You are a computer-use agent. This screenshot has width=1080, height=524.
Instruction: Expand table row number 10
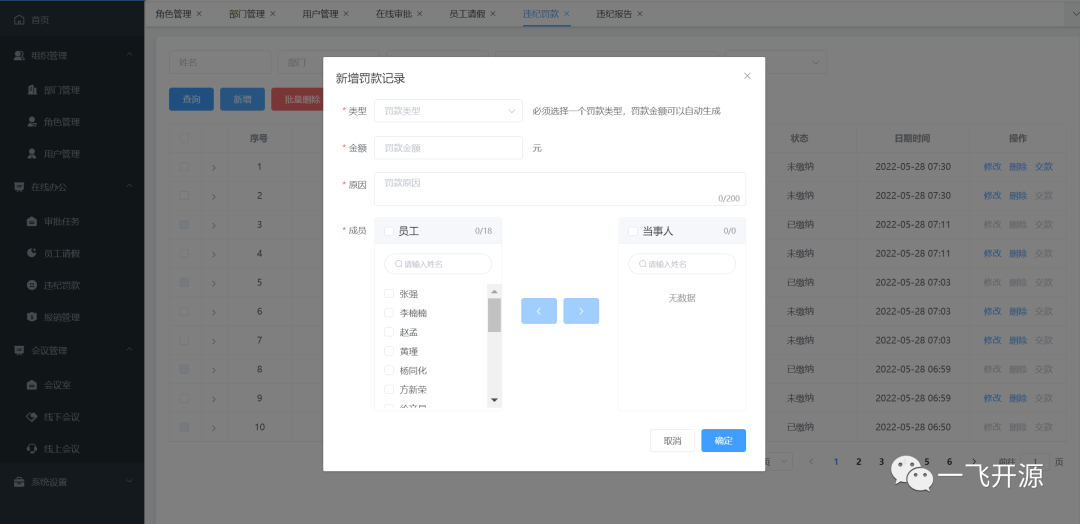(214, 428)
